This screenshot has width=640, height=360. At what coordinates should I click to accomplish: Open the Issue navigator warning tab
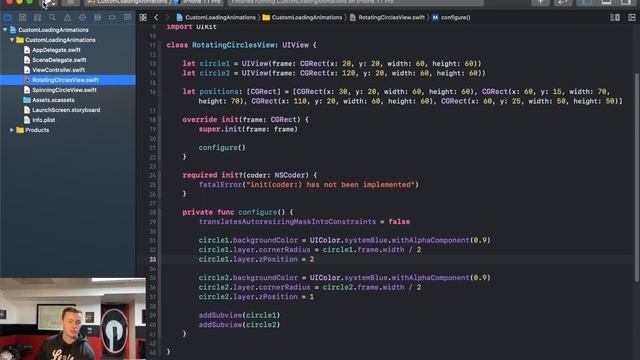(x=67, y=18)
